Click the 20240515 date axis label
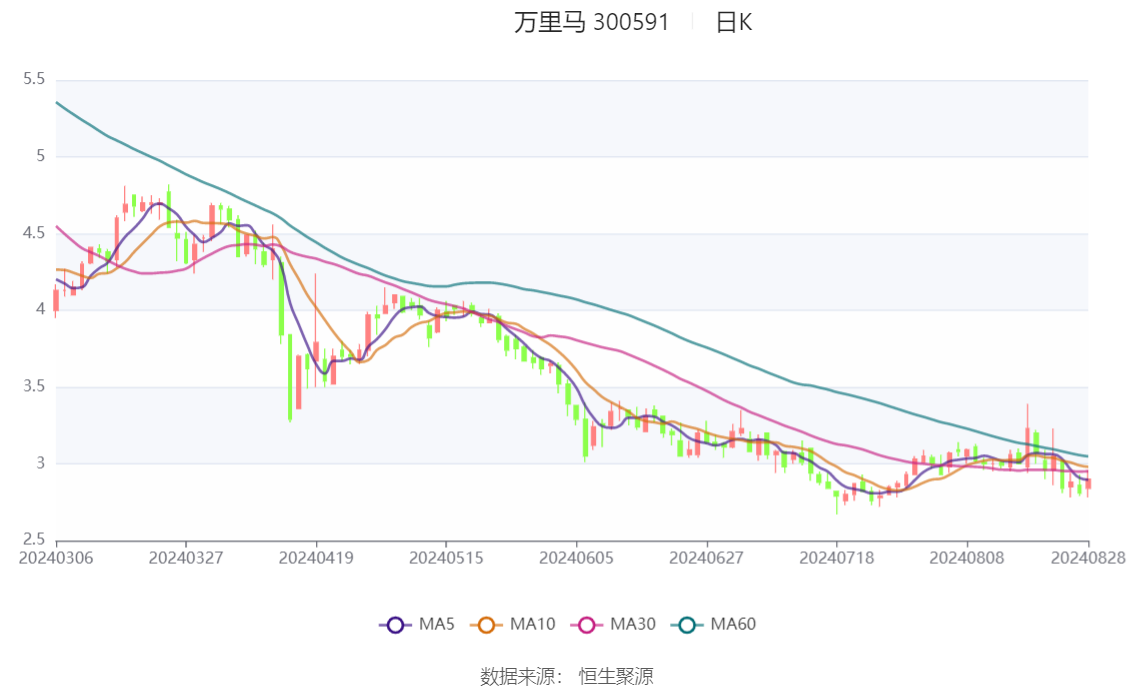The width and height of the screenshot is (1134, 689). 446,558
